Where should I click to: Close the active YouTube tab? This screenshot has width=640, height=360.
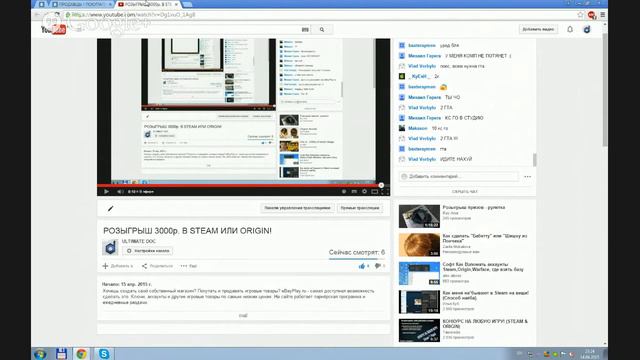[x=176, y=4]
